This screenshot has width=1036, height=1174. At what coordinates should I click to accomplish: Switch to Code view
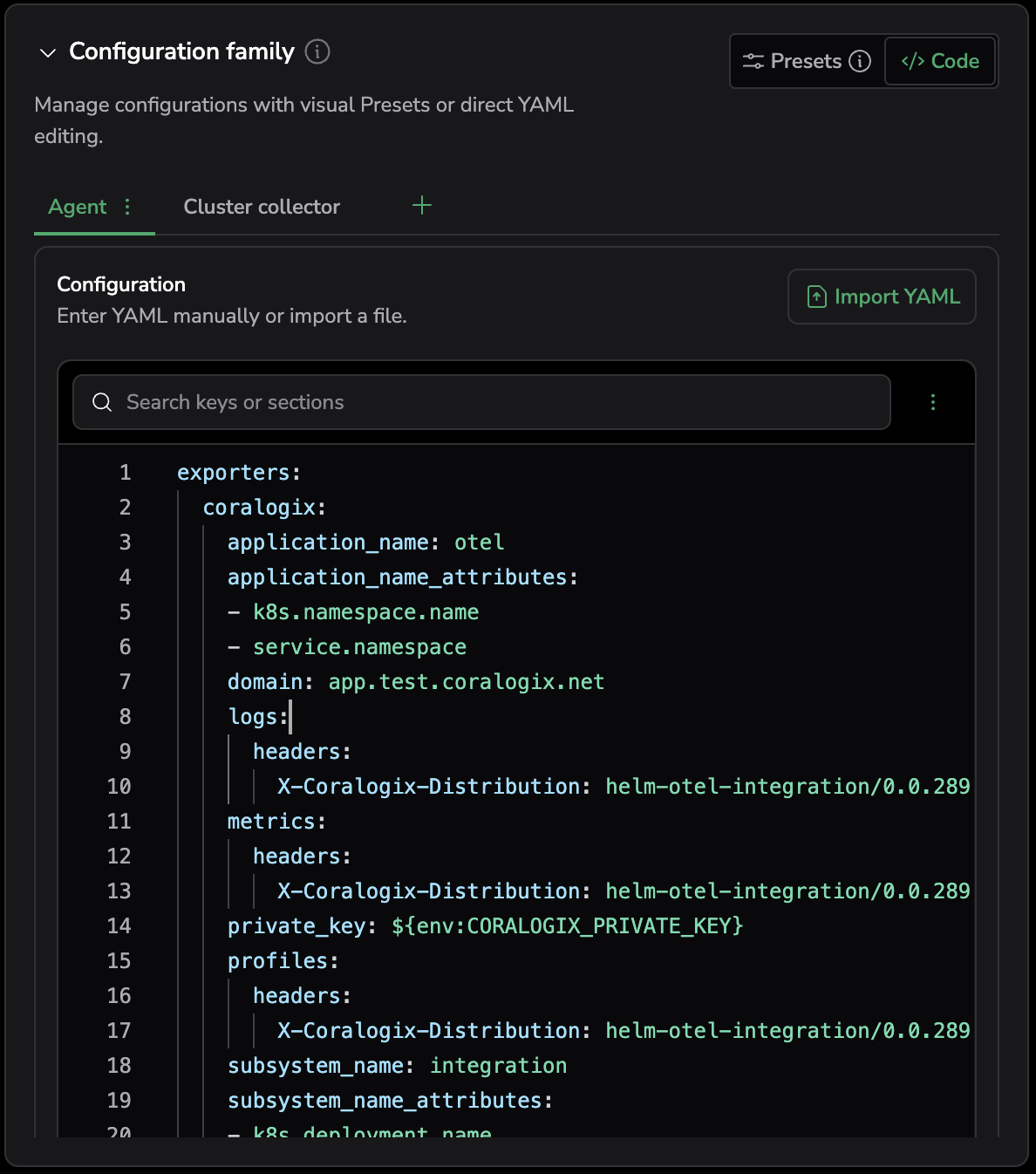click(x=940, y=61)
